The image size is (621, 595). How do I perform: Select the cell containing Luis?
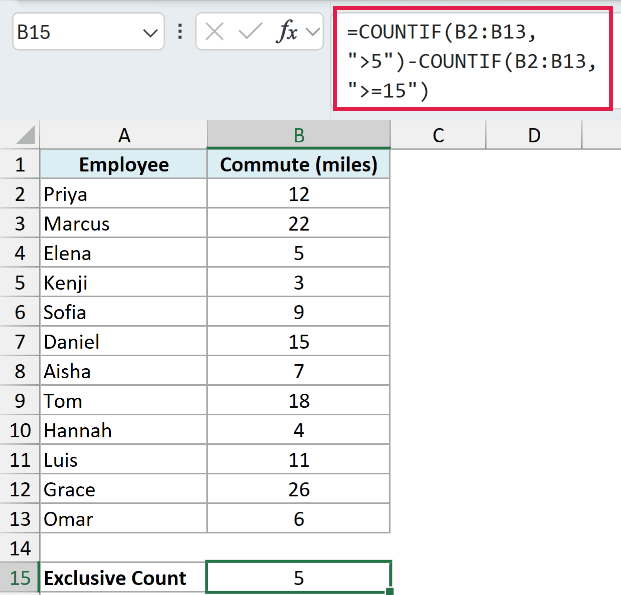(124, 460)
